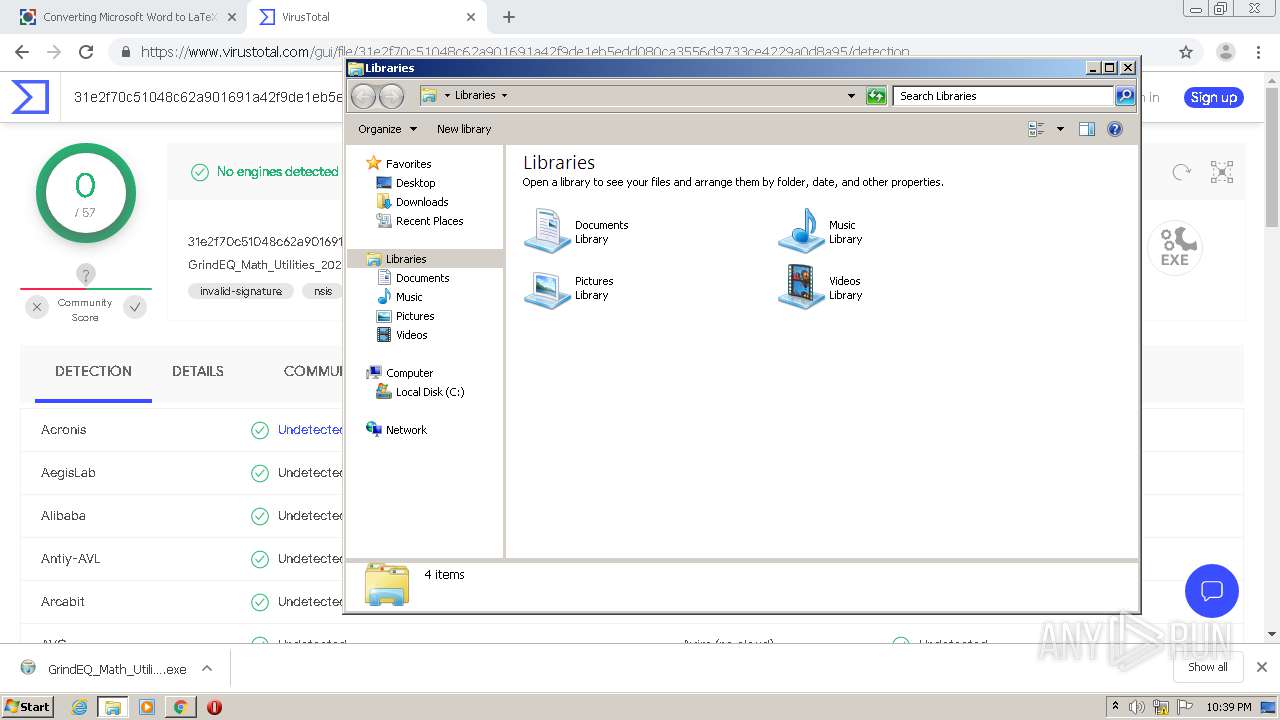Show hidden system tray icons
This screenshot has height=720, width=1280.
tap(1115, 707)
